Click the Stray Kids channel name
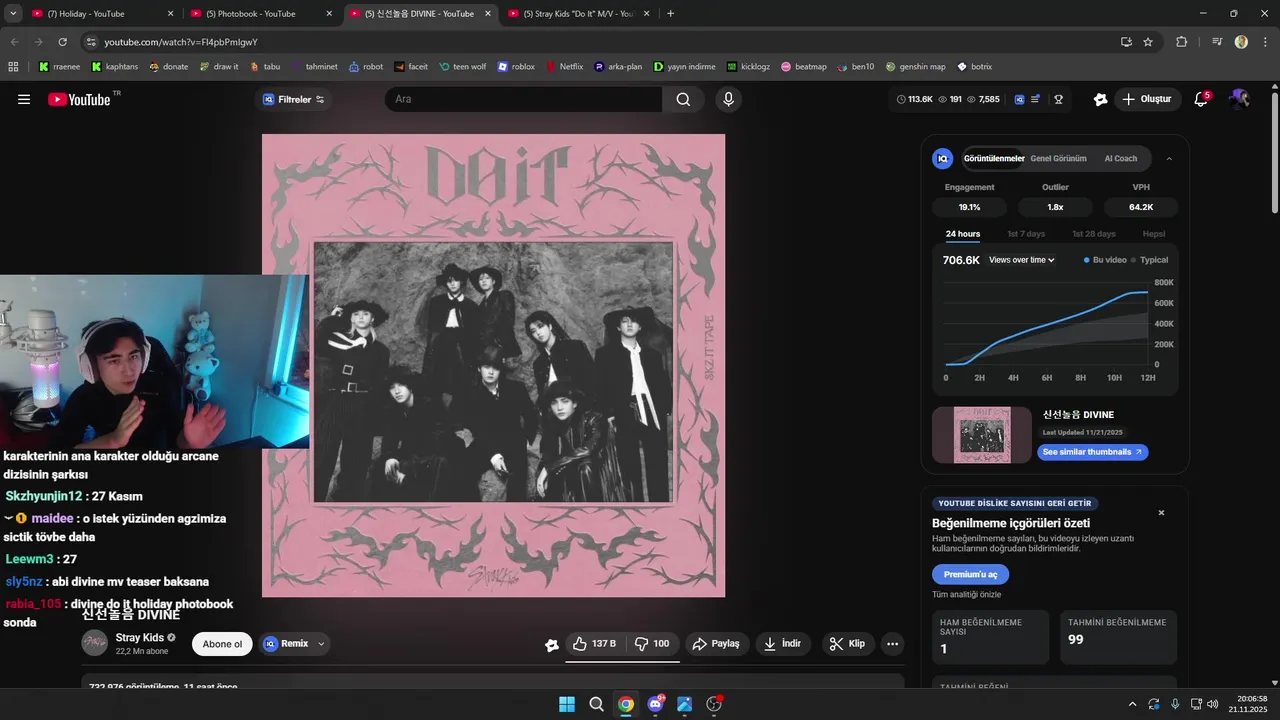Viewport: 1280px width, 720px height. (140, 638)
